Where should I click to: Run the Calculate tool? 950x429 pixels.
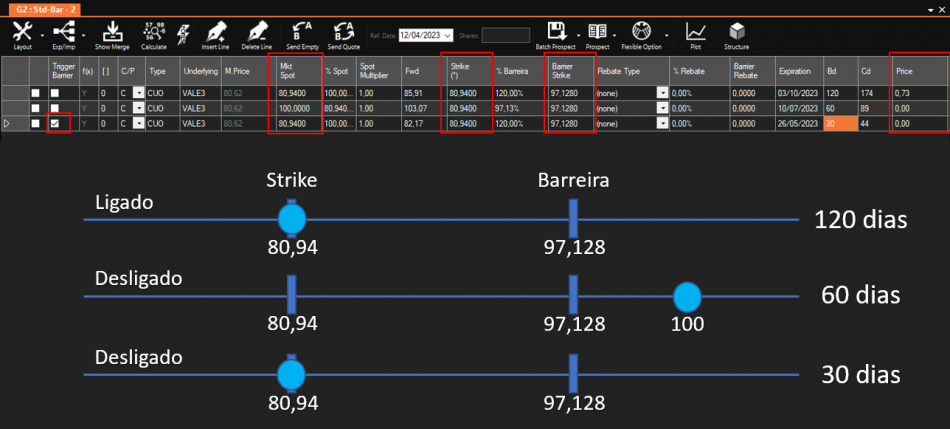154,34
